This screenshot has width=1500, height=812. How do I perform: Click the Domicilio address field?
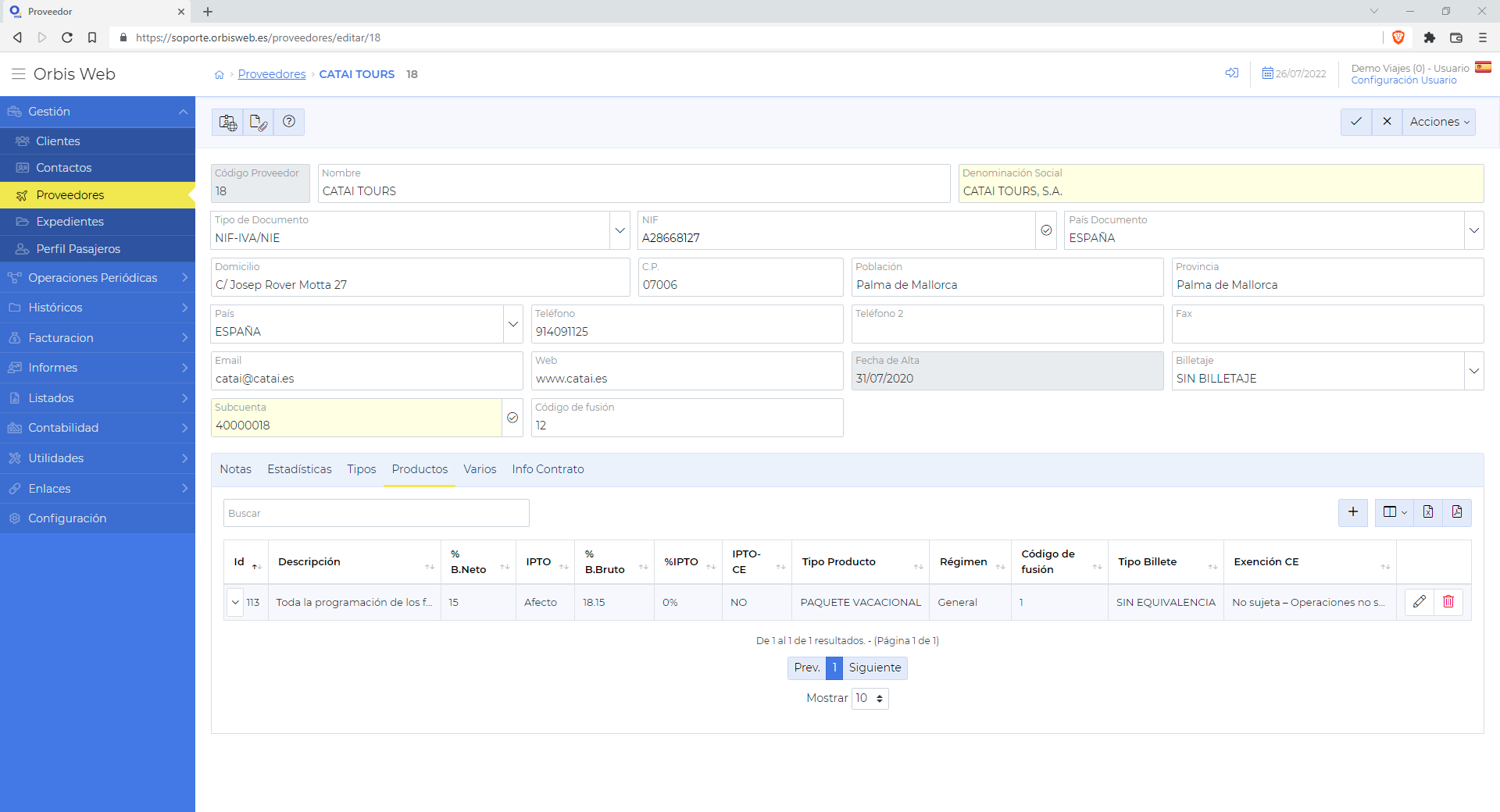(420, 277)
